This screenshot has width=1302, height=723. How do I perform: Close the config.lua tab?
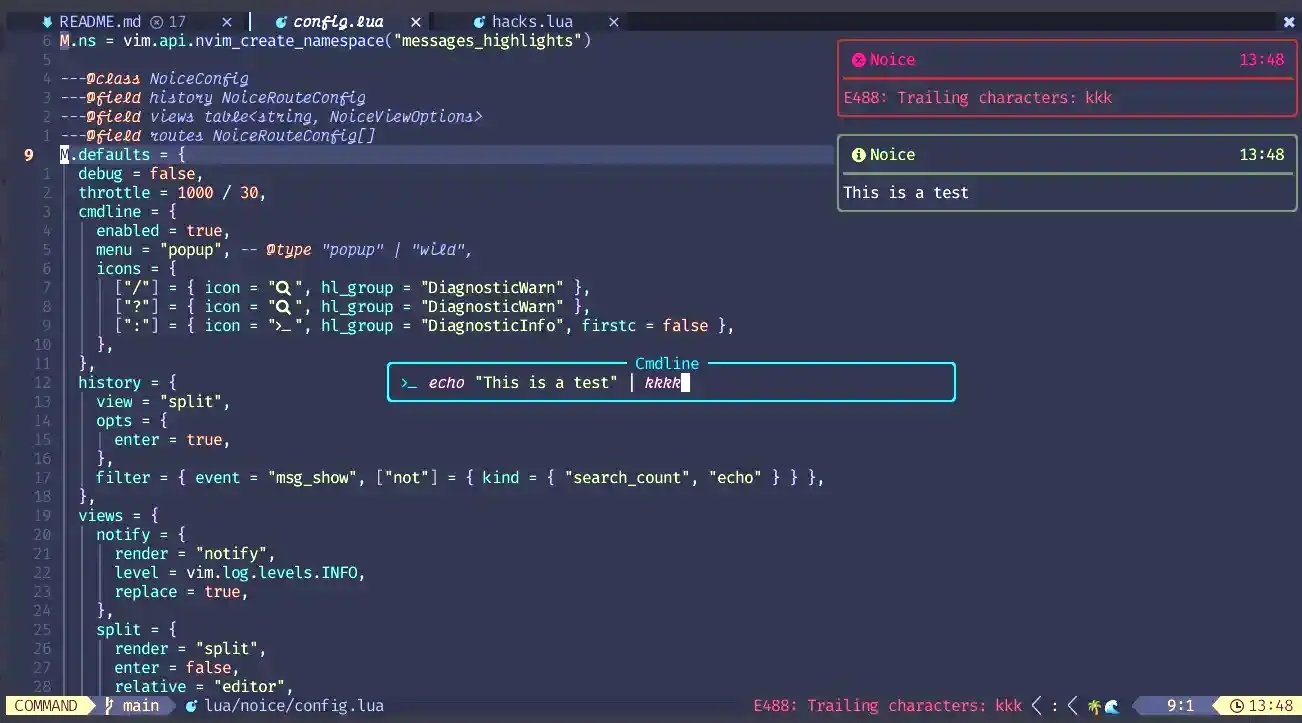(416, 21)
